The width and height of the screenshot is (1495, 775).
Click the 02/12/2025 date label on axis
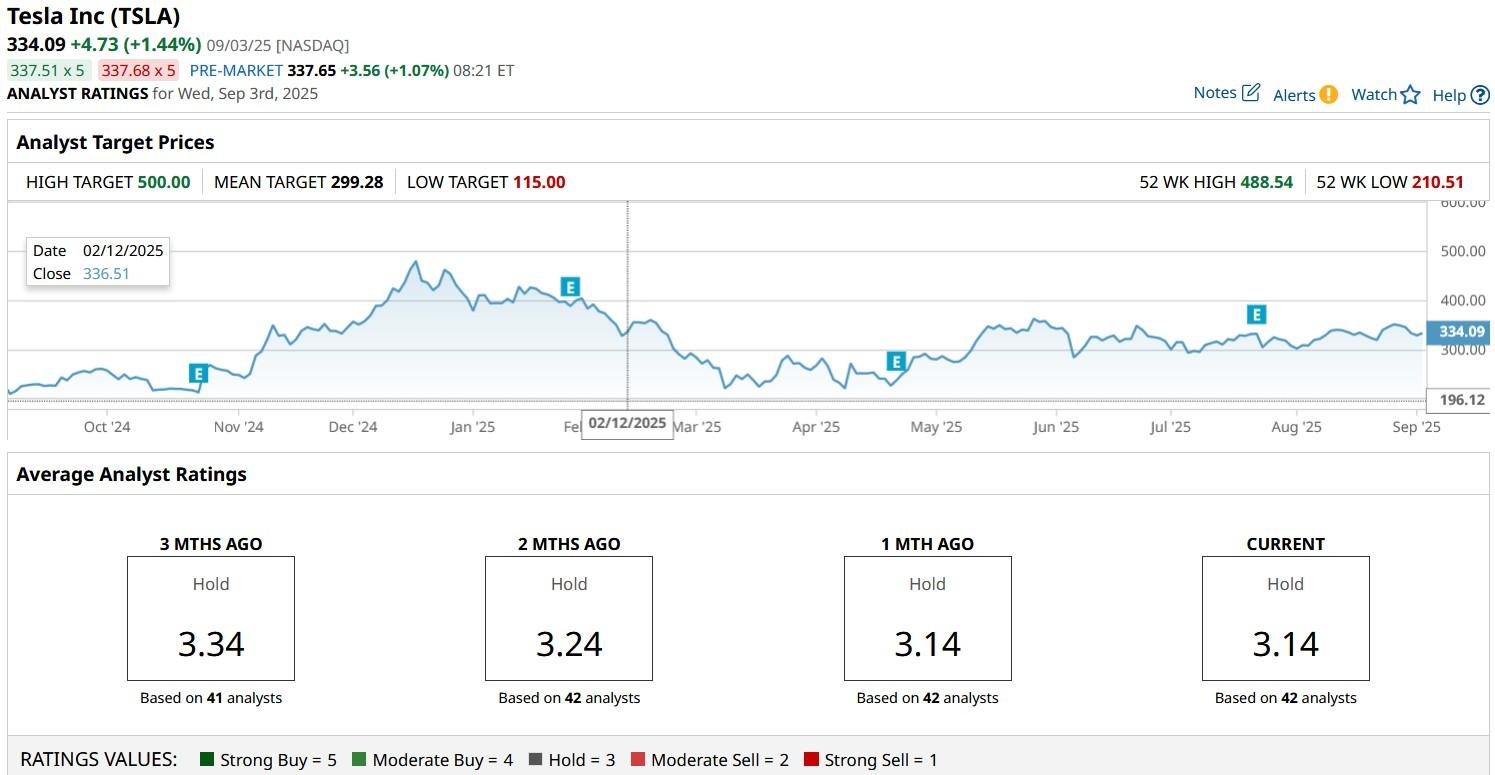(x=627, y=423)
